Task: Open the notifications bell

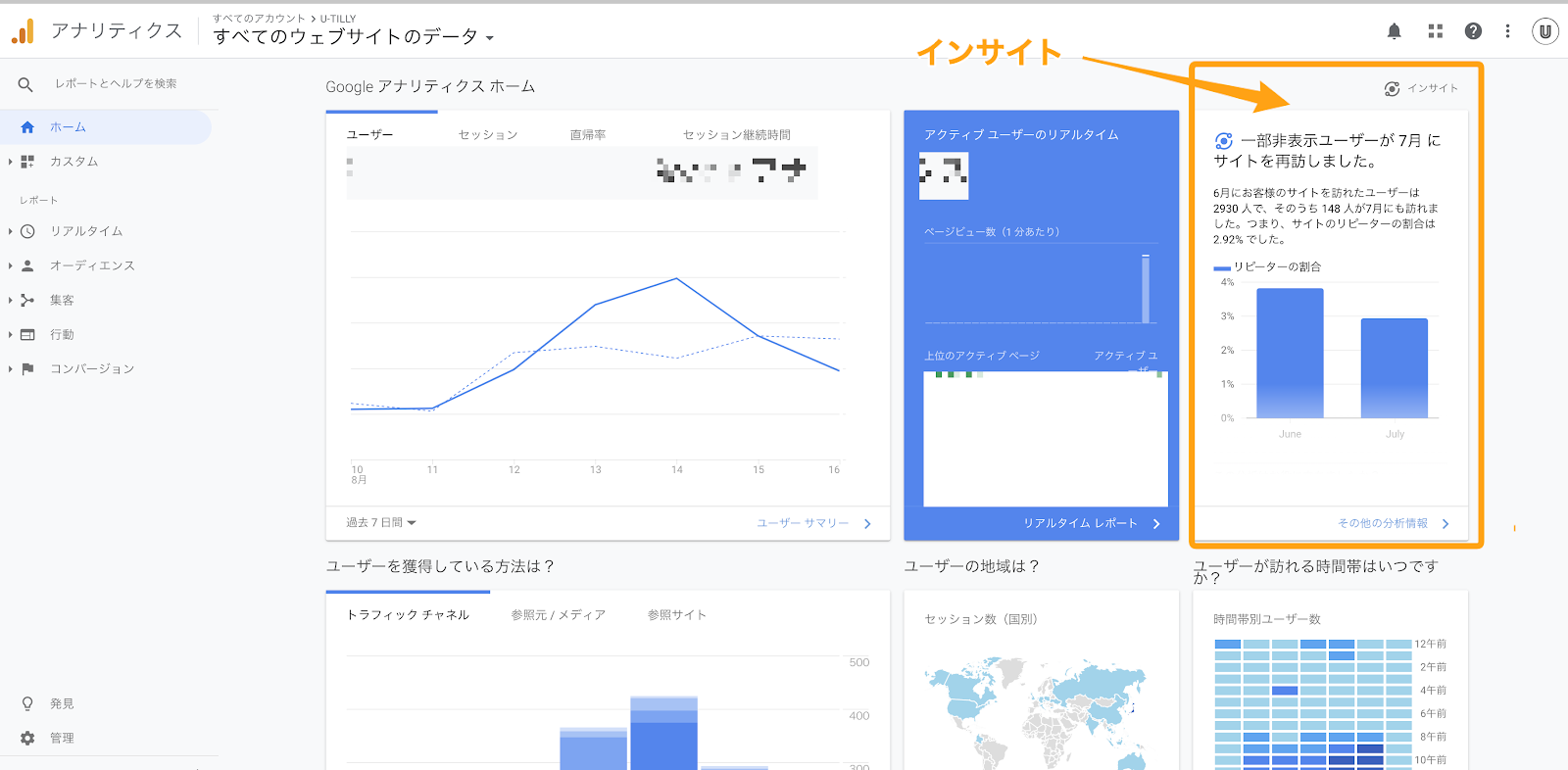Action: click(x=1395, y=31)
